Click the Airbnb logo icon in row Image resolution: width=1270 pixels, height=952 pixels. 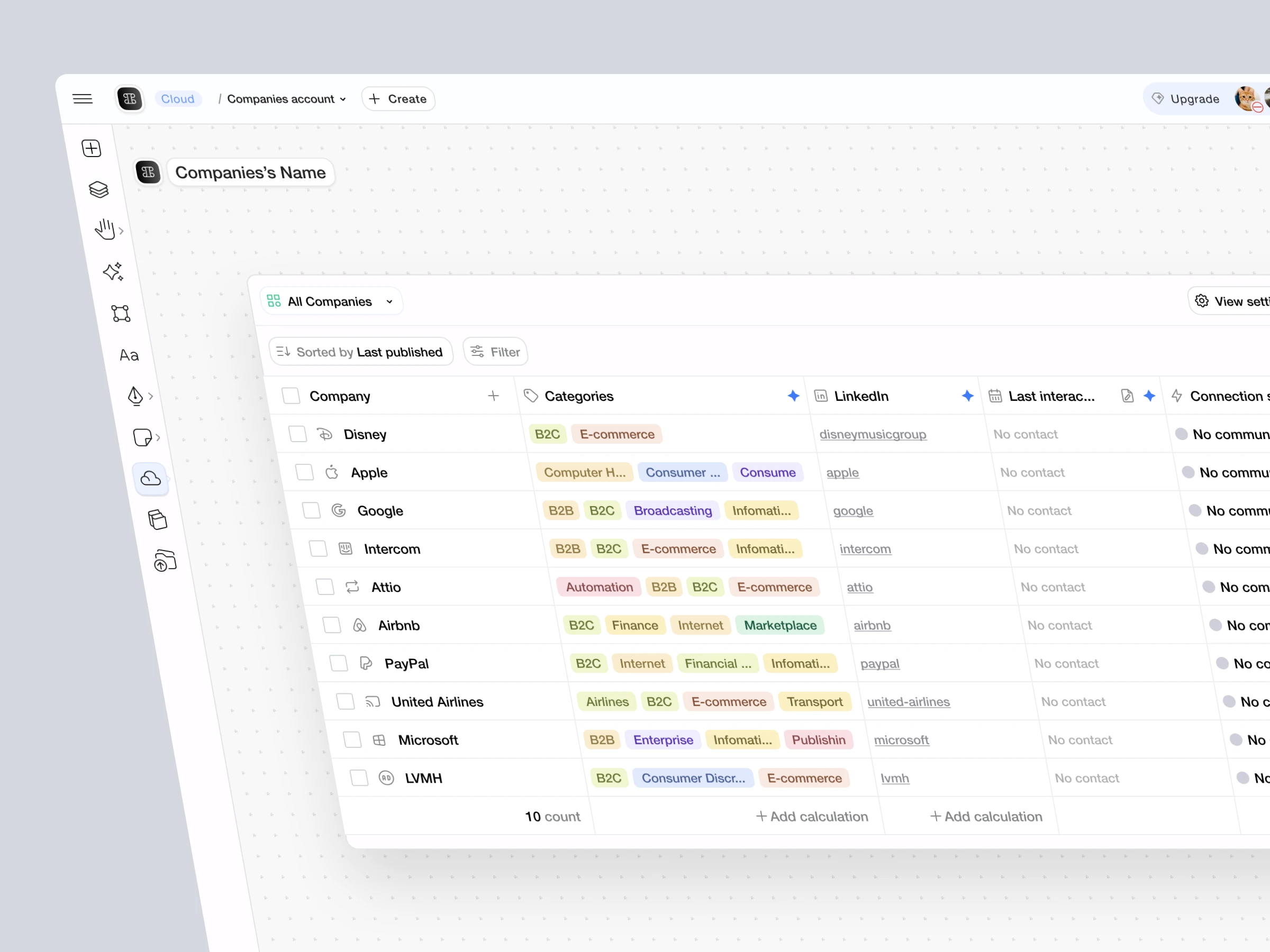point(359,626)
